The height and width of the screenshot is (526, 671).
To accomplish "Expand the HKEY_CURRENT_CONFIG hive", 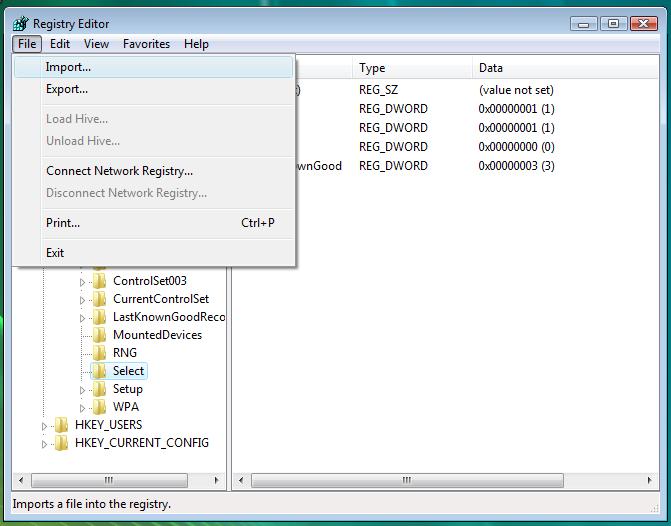I will [x=44, y=444].
